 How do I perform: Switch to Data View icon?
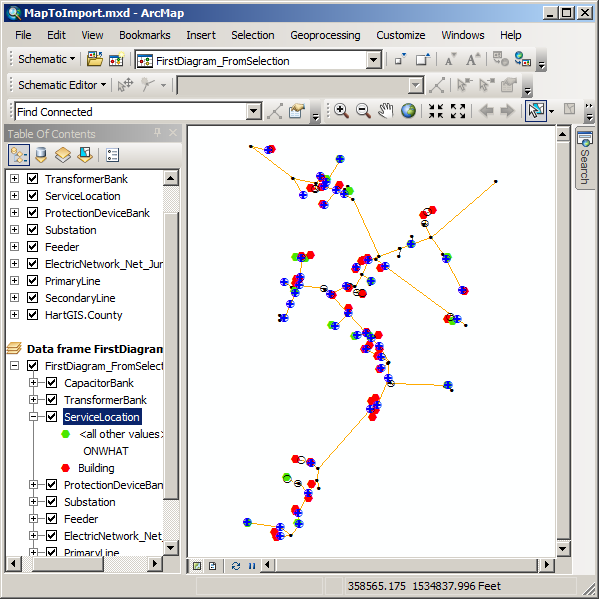coord(197,565)
